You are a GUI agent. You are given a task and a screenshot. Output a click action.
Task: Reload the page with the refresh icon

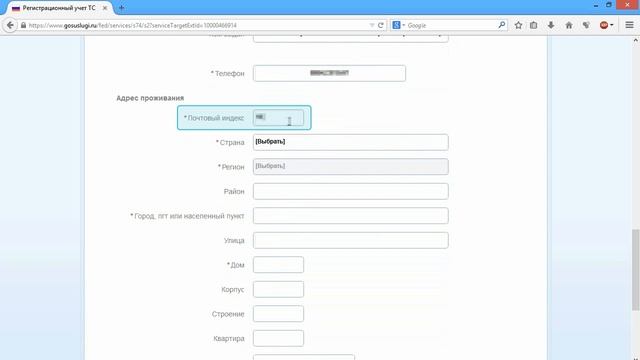pos(380,25)
